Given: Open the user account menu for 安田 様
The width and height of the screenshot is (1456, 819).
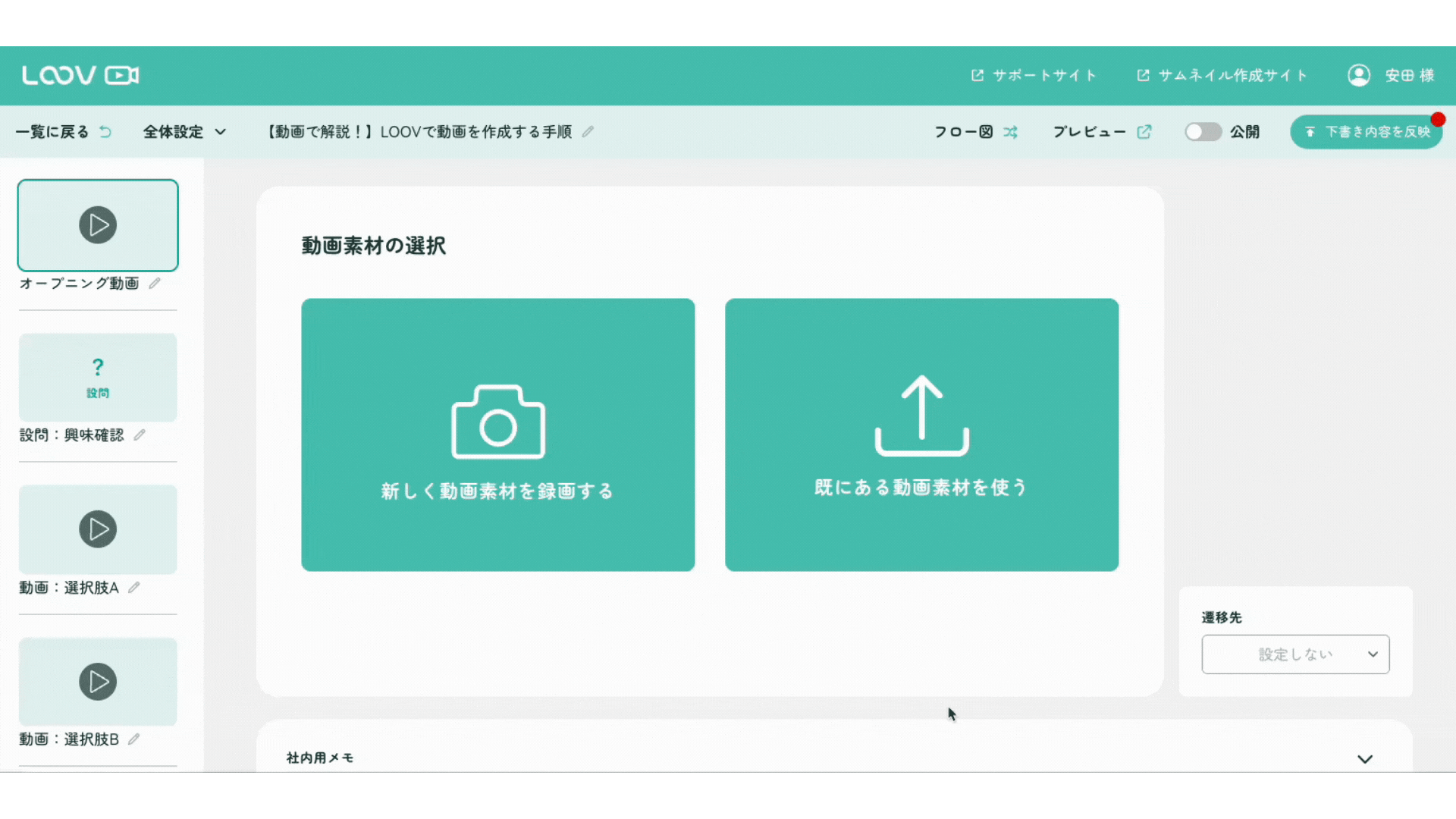Looking at the screenshot, I should pos(1360,75).
